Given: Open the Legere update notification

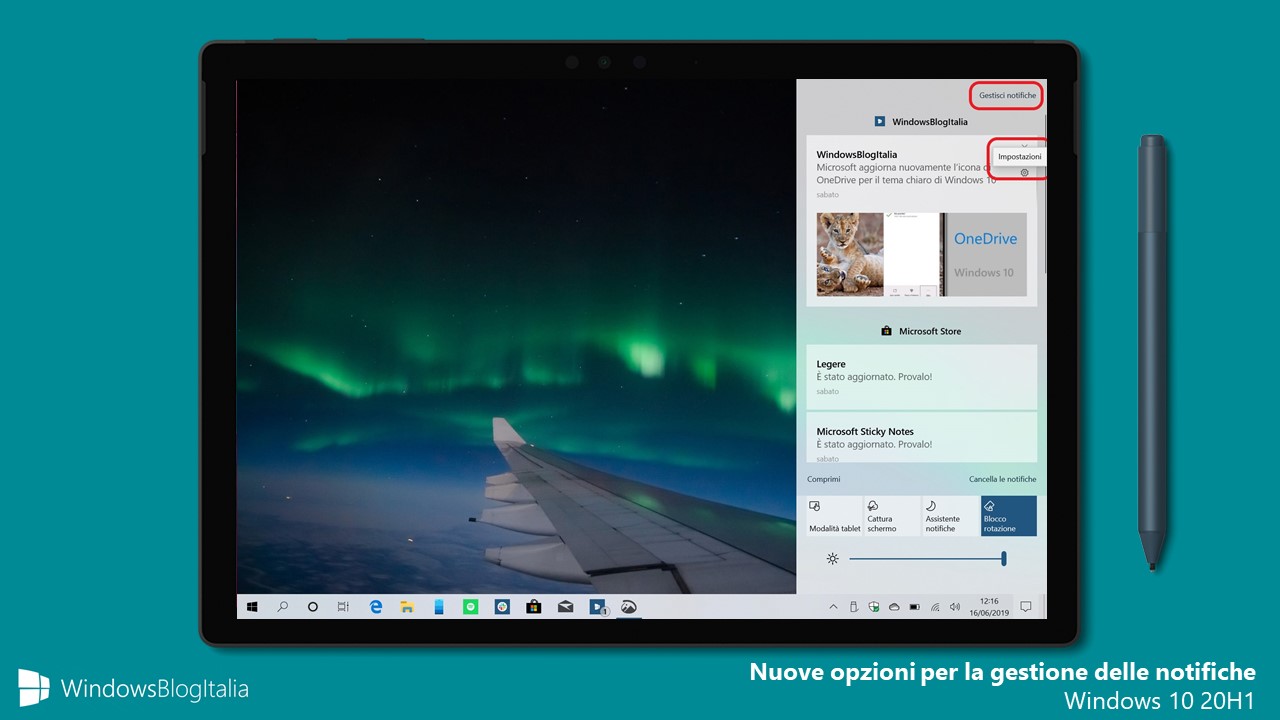Looking at the screenshot, I should pyautogui.click(x=922, y=377).
